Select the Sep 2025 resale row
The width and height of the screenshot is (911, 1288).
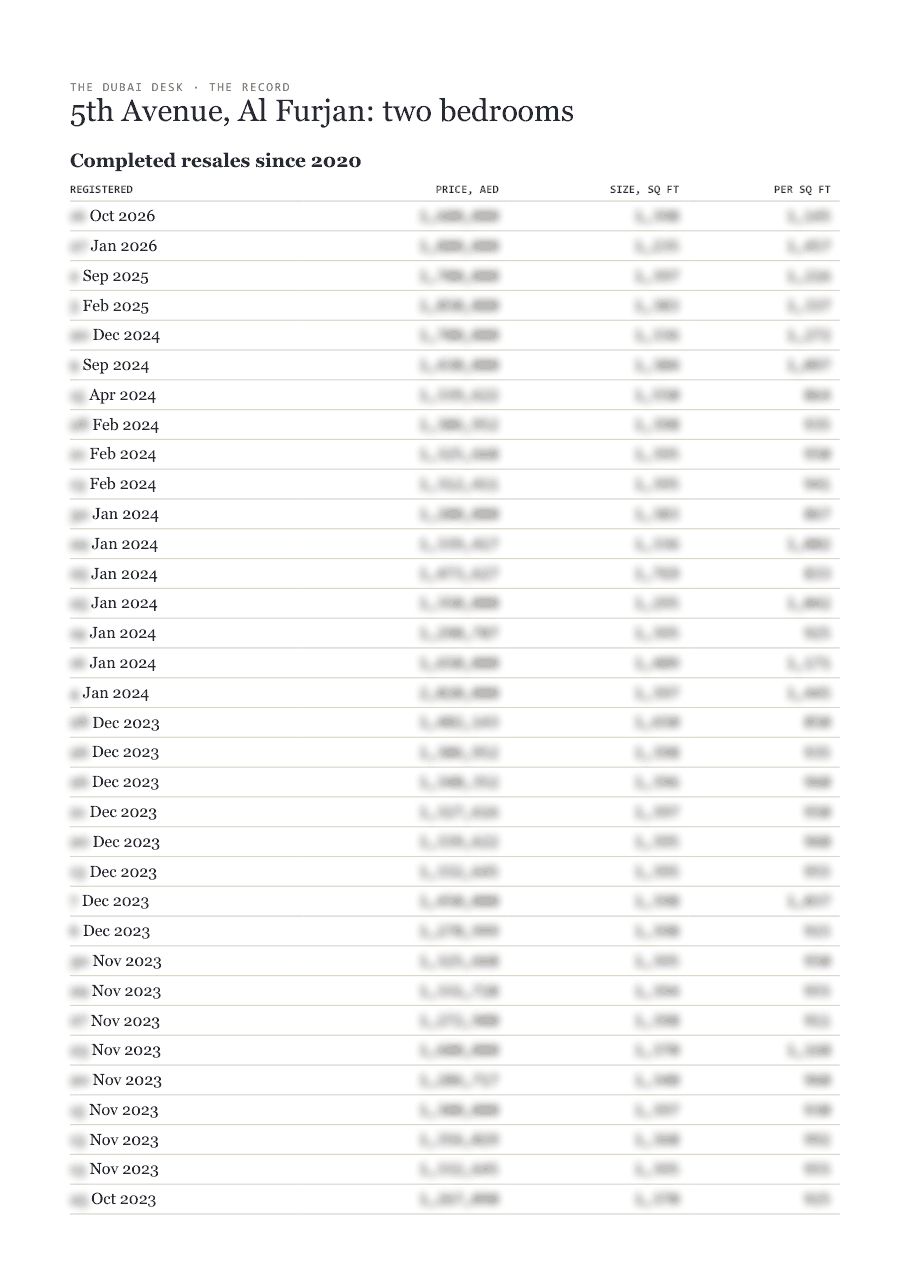point(455,276)
